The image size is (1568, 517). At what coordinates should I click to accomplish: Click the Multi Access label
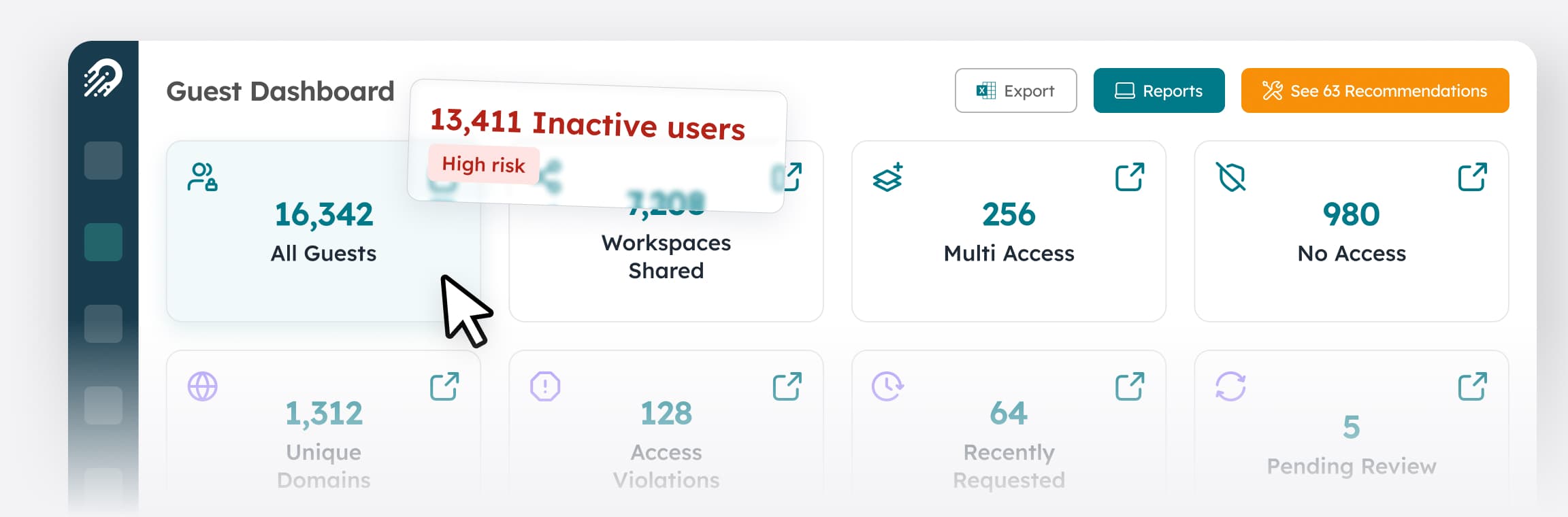point(1009,253)
